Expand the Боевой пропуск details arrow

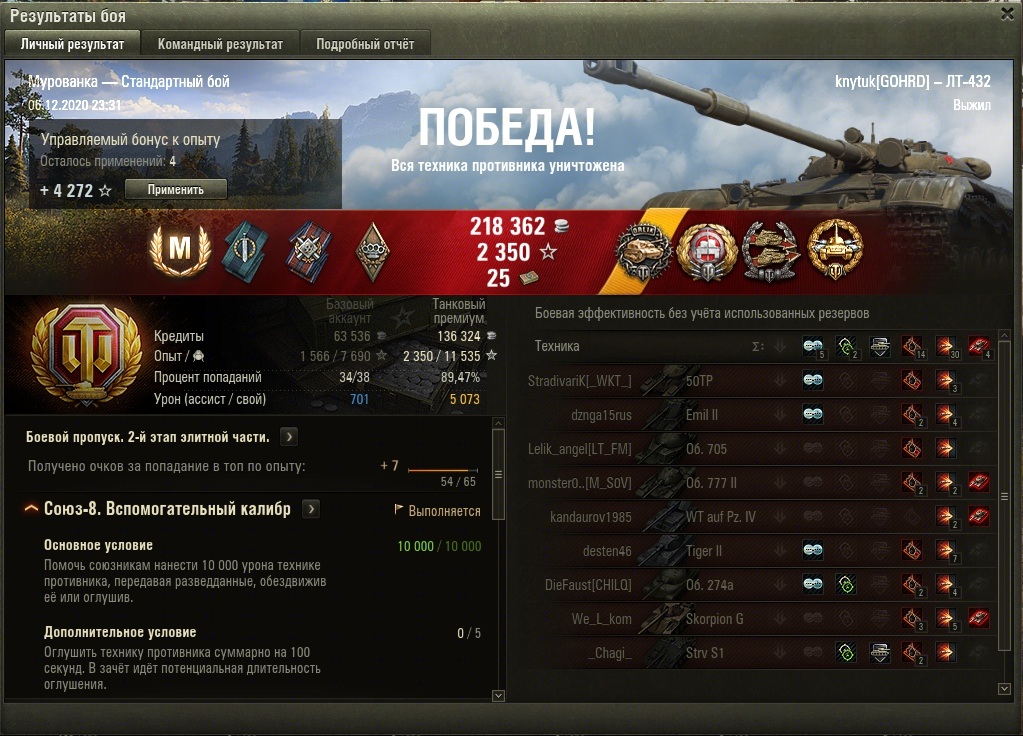pyautogui.click(x=288, y=437)
